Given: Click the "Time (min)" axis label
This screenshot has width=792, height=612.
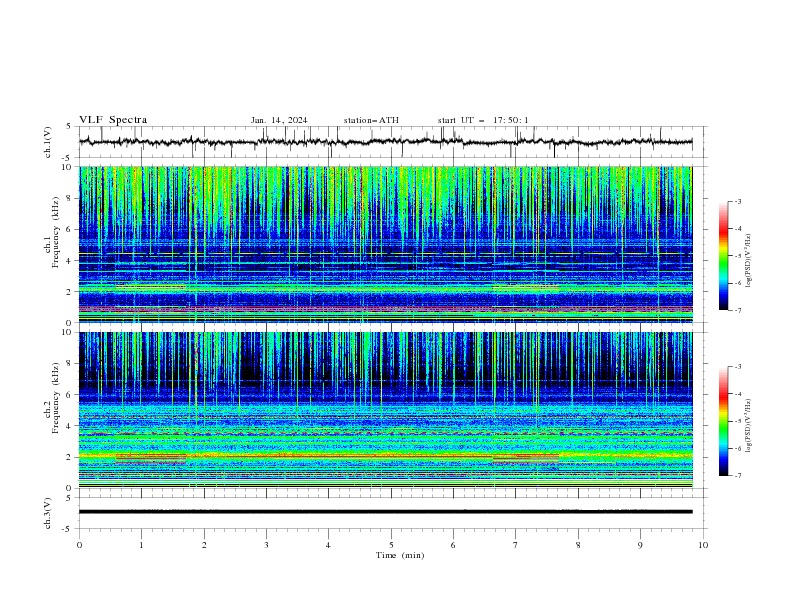Looking at the screenshot, I should pyautogui.click(x=400, y=555).
